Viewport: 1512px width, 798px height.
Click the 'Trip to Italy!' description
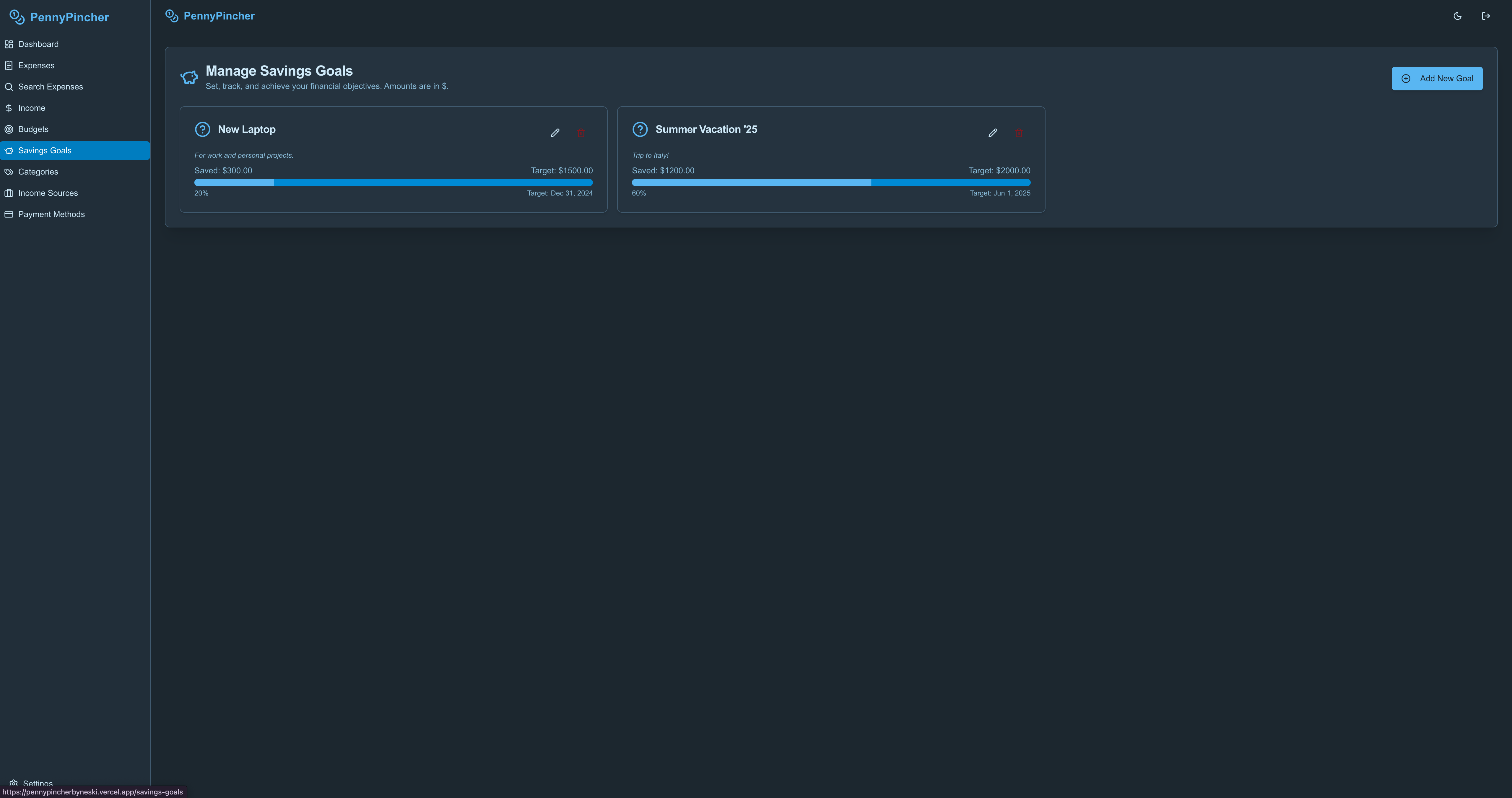point(650,155)
